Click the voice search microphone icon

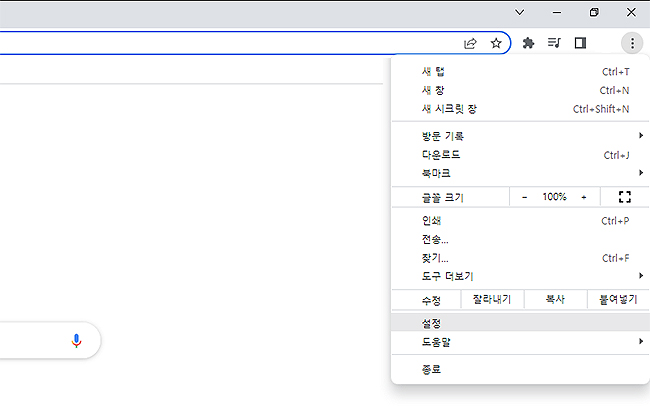coord(76,340)
